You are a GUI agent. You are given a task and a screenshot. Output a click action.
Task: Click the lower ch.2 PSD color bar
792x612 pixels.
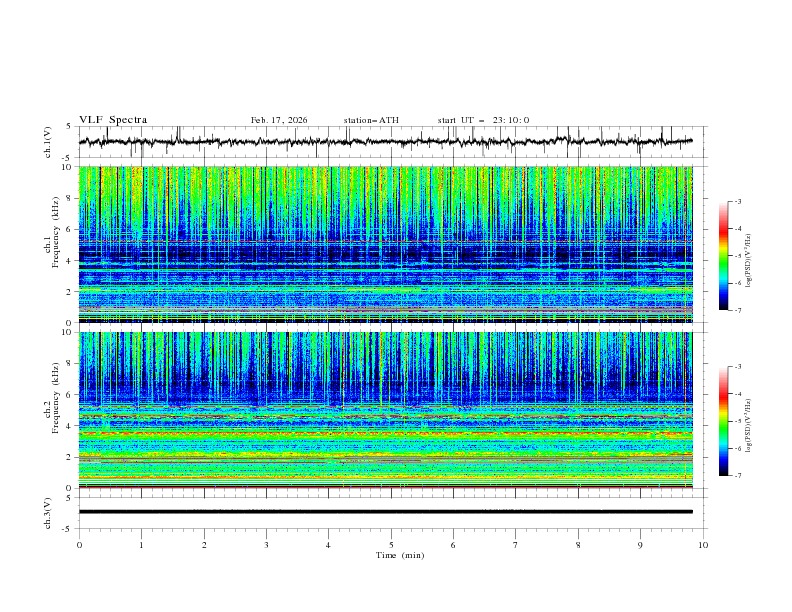coord(723,421)
